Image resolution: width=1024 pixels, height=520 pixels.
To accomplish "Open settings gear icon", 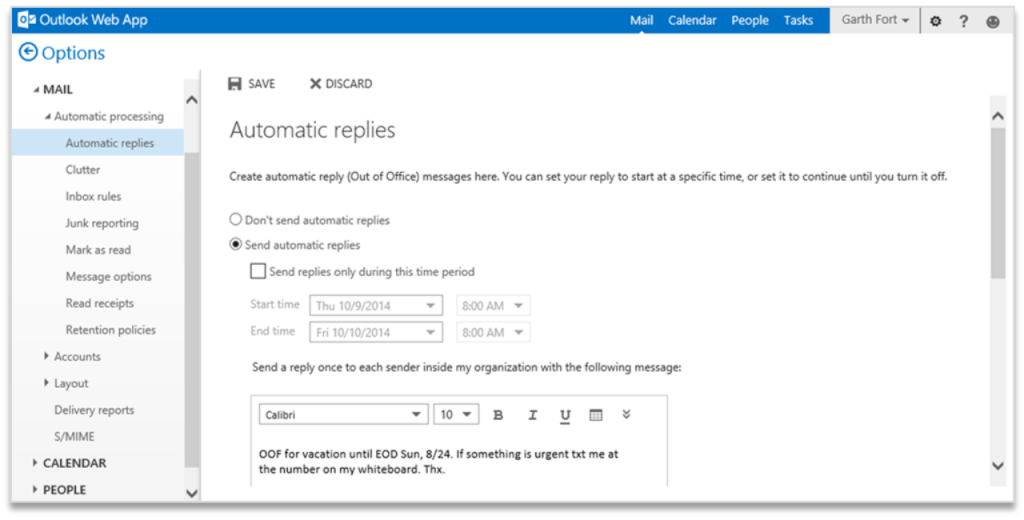I will [x=936, y=21].
